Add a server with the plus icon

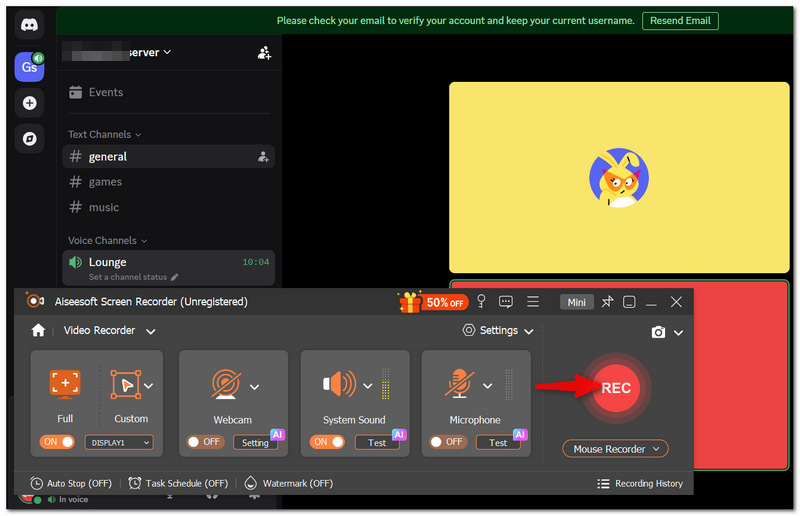tap(30, 103)
